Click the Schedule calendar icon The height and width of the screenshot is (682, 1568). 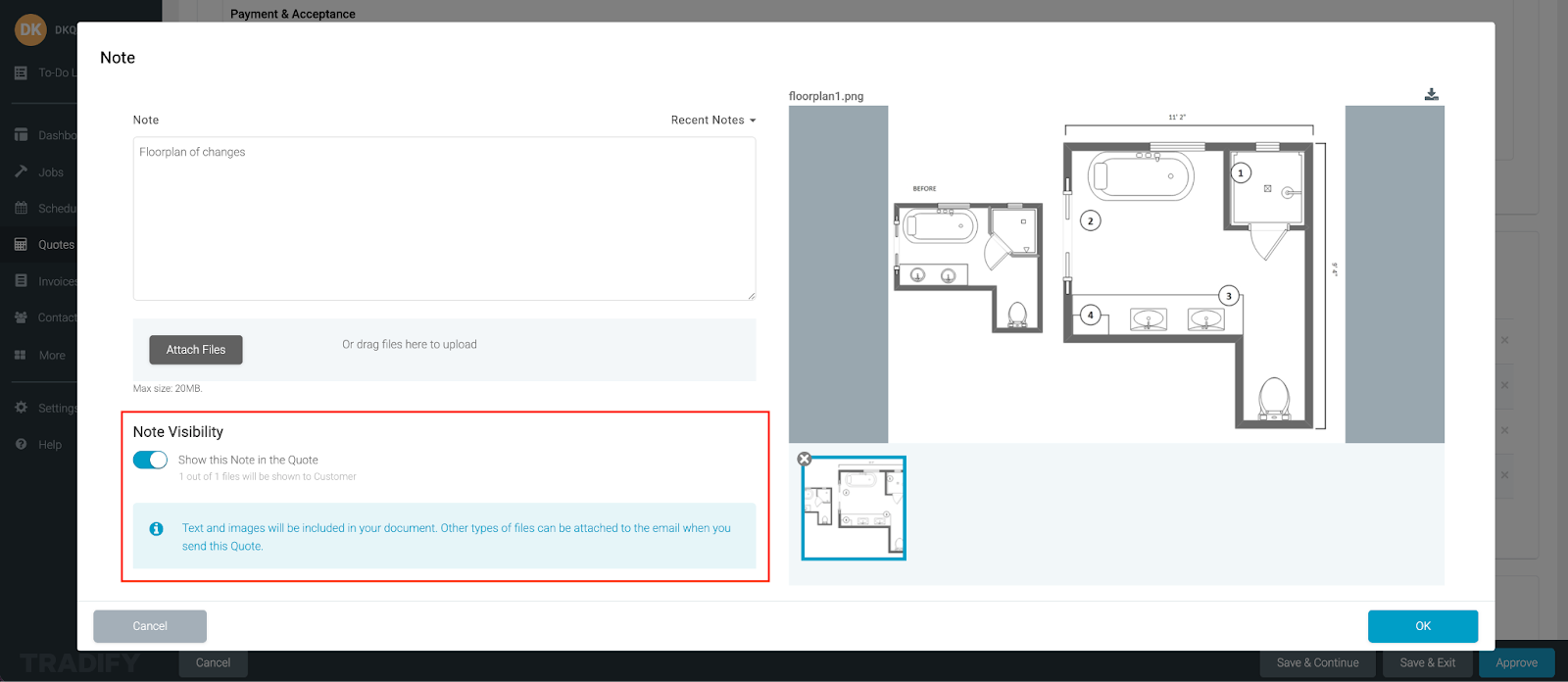(x=21, y=208)
